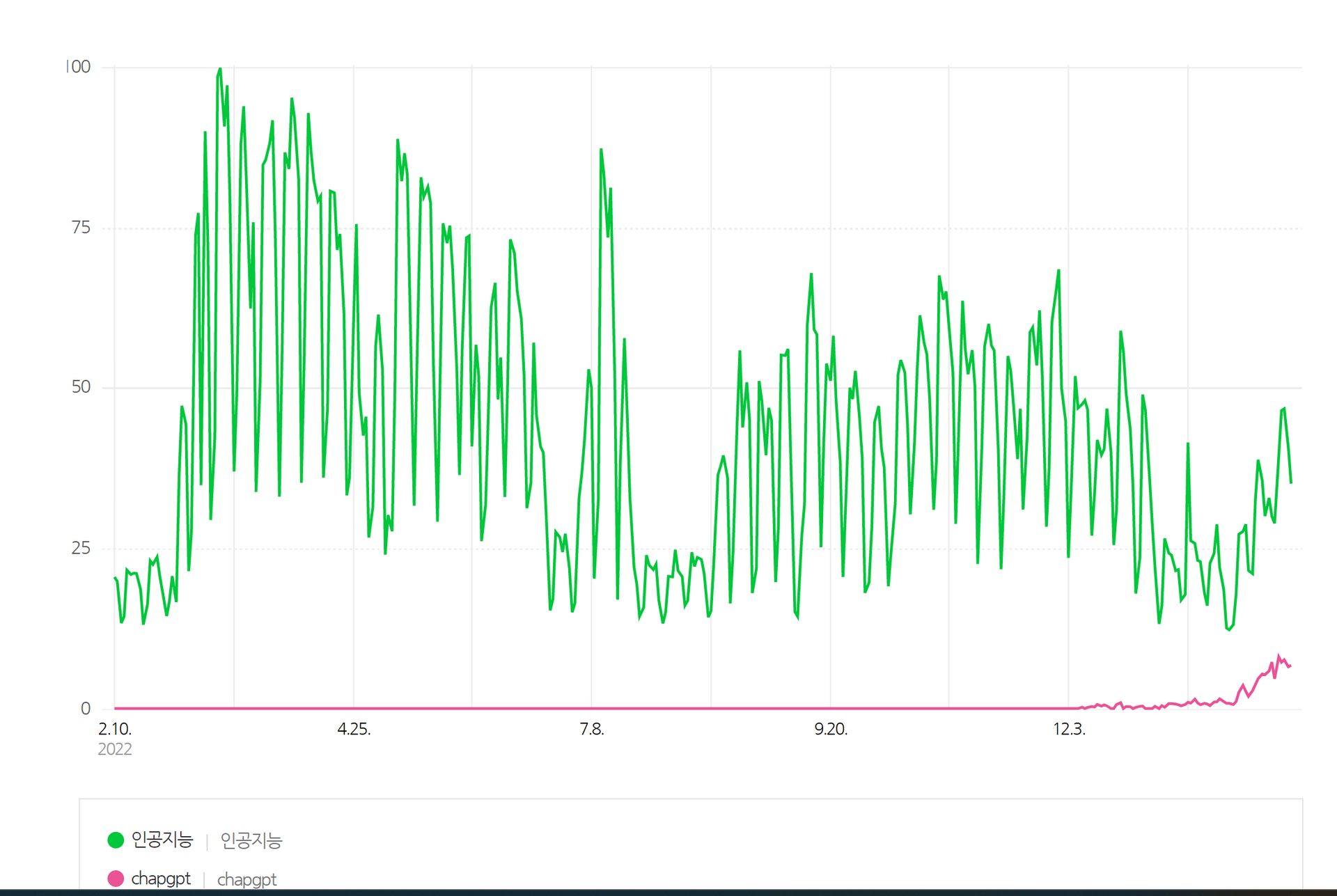Click the 100 y-axis label
The height and width of the screenshot is (896, 1337).
coord(79,67)
